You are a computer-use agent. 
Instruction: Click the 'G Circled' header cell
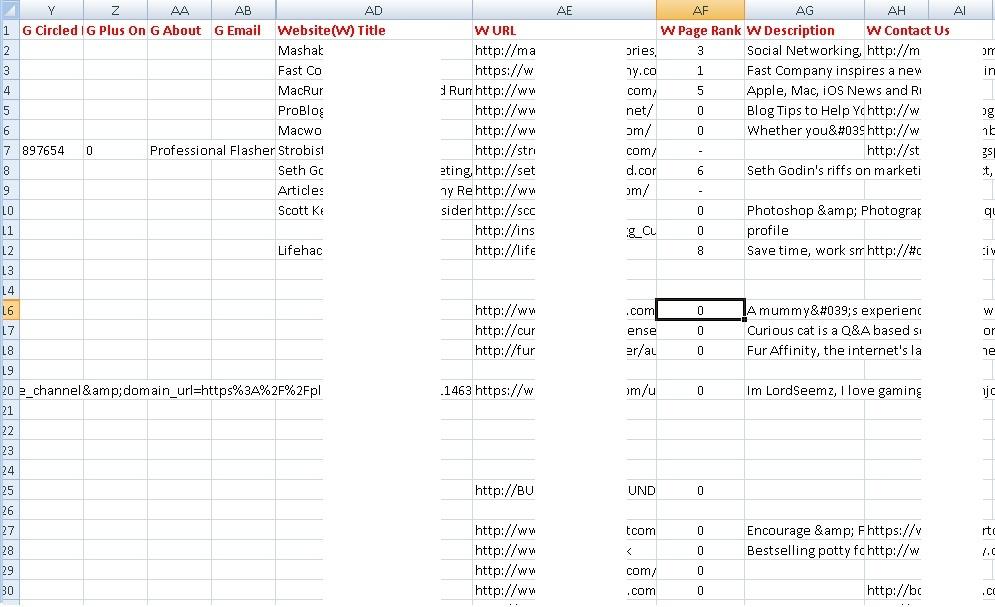(49, 30)
